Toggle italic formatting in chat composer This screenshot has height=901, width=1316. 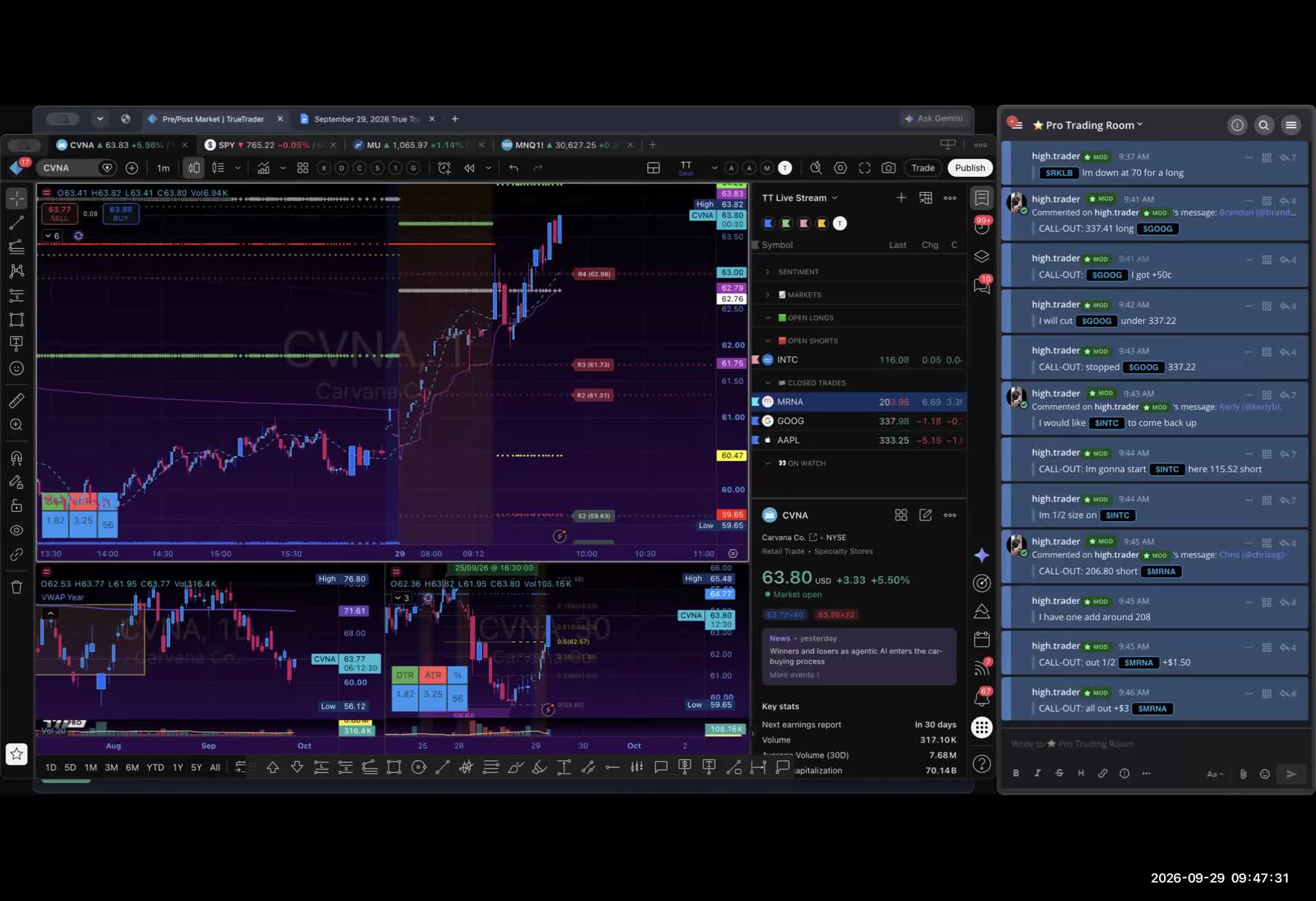[1037, 773]
